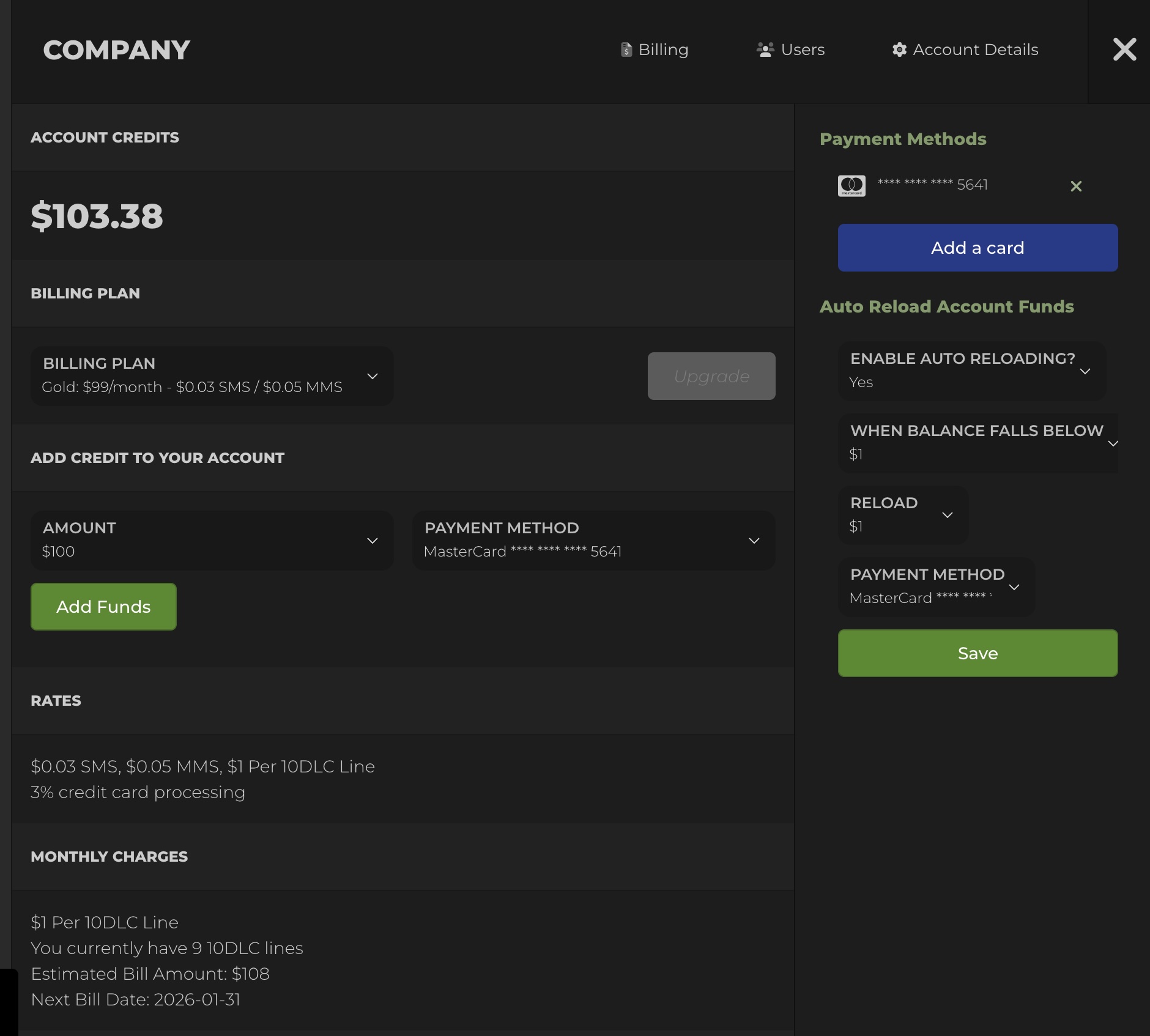Click the Add a card button
Screen dimensions: 1150x1036
[x=977, y=247]
